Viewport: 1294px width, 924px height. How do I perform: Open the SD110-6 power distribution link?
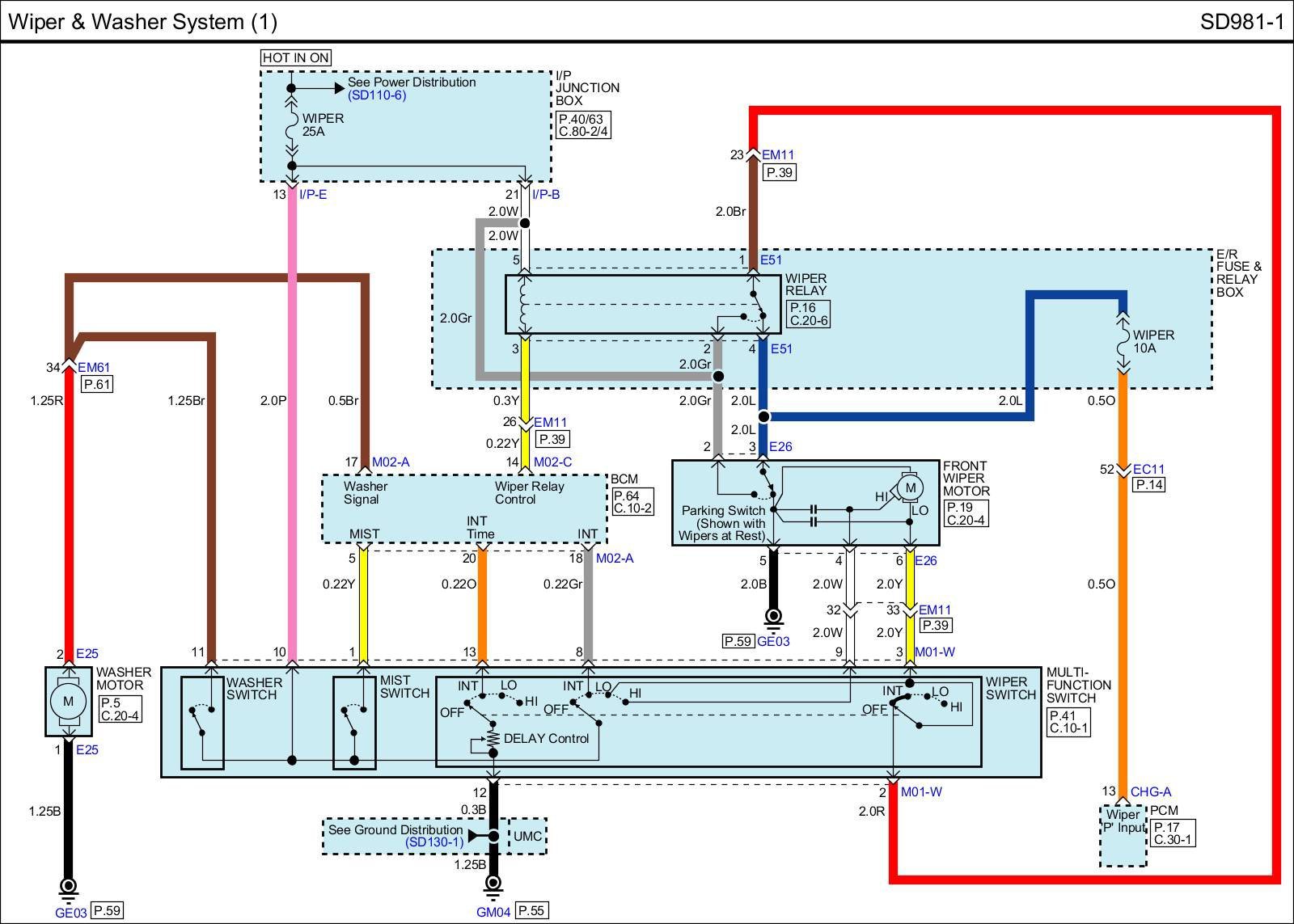377,95
